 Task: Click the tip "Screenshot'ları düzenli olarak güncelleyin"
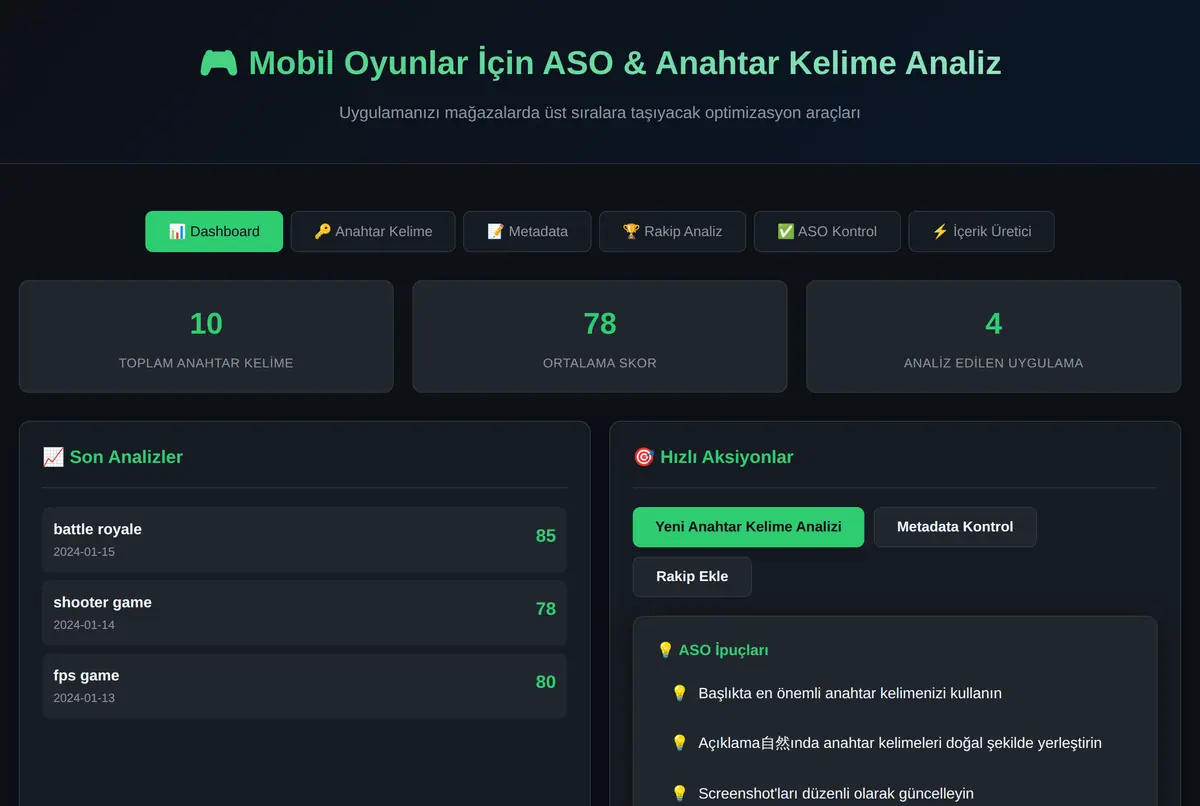click(836, 793)
